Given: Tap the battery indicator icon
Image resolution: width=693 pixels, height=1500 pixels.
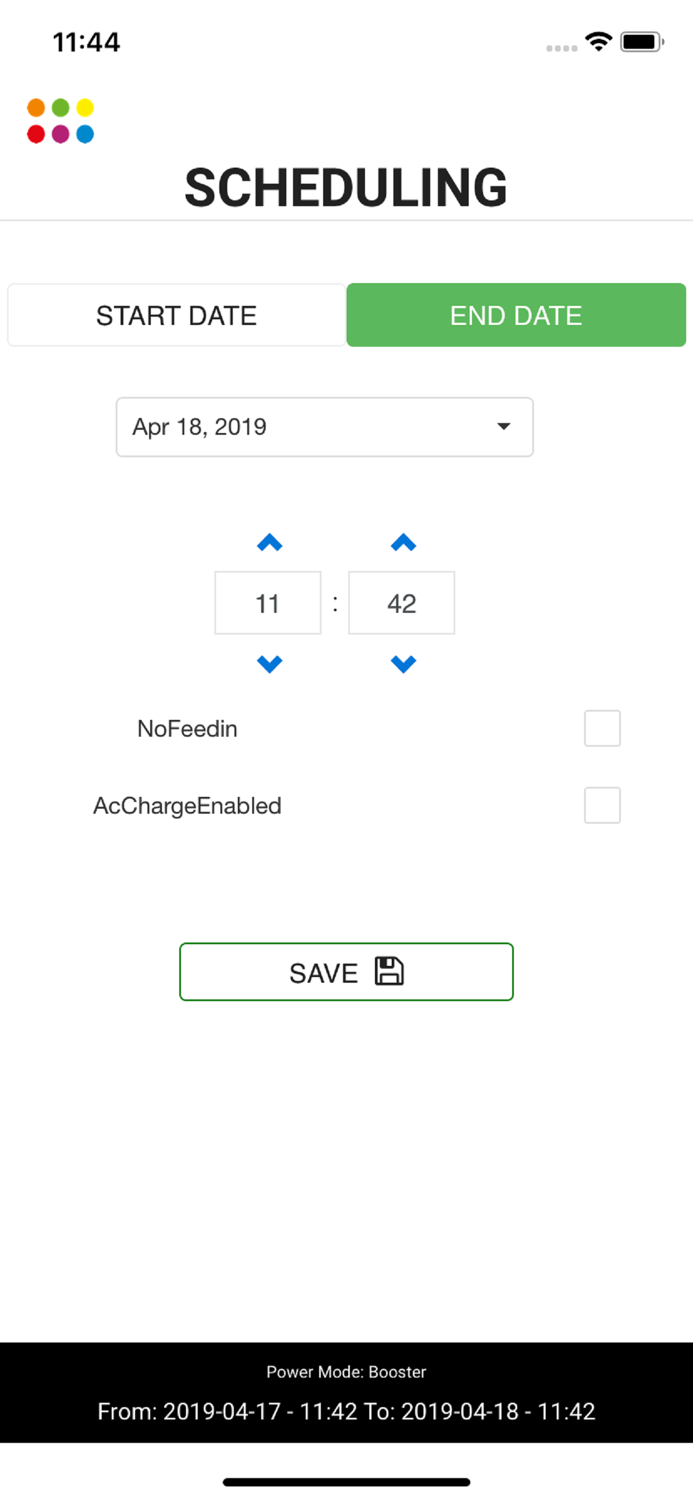Looking at the screenshot, I should 643,42.
